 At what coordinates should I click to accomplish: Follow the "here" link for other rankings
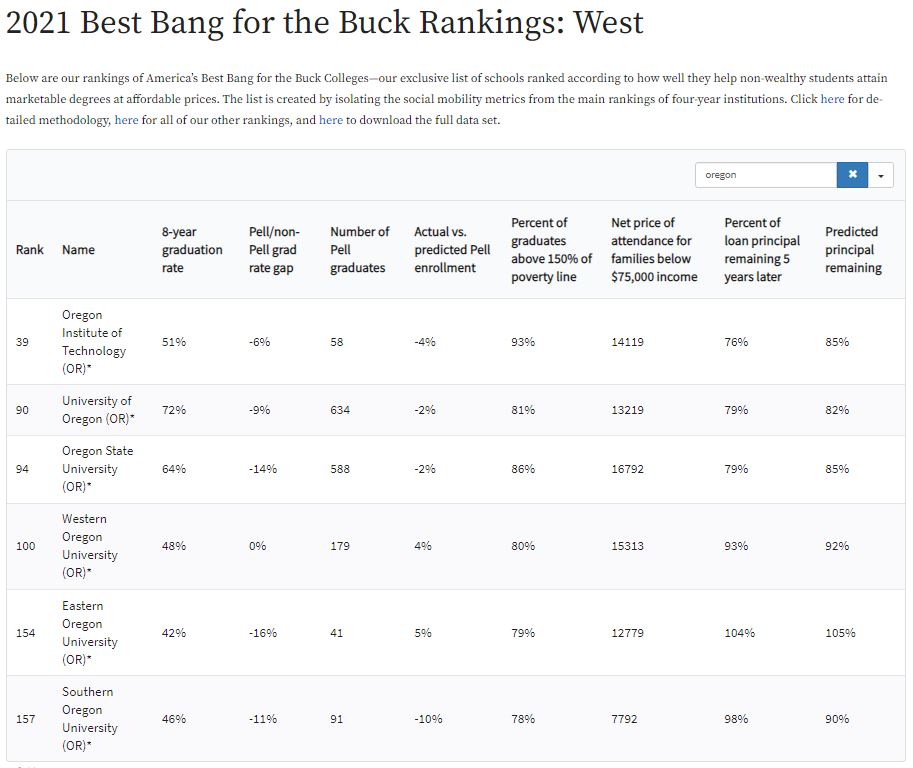127,120
